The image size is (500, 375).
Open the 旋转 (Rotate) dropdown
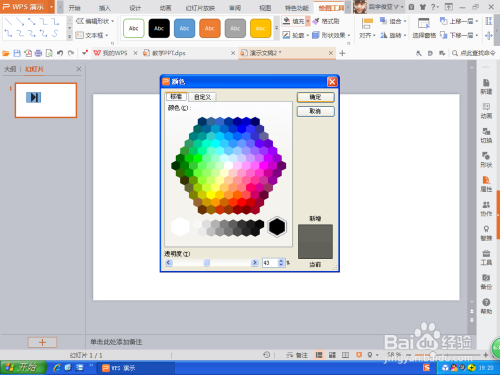tap(393, 35)
